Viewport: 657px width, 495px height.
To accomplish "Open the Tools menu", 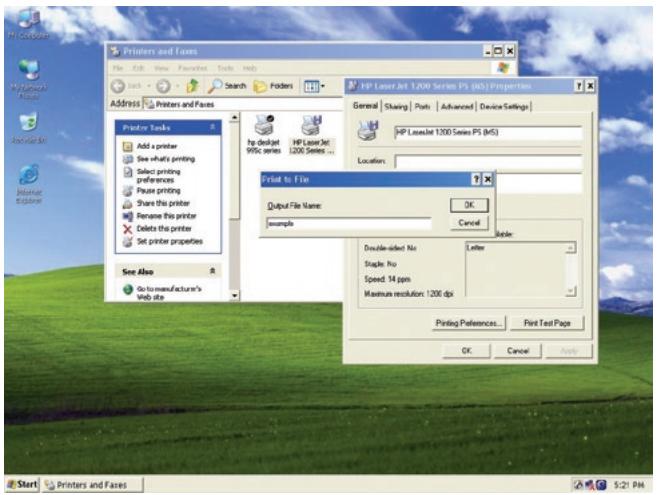I will (225, 68).
